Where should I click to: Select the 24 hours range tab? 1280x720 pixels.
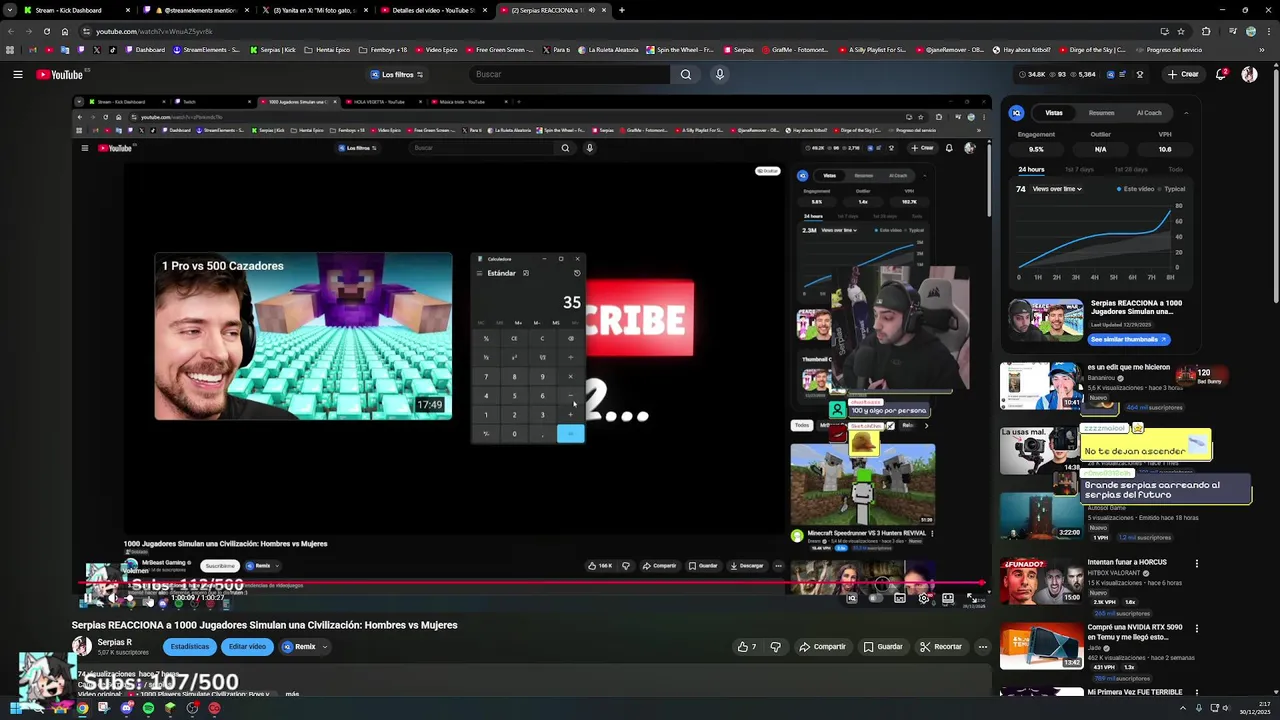pyautogui.click(x=1031, y=170)
